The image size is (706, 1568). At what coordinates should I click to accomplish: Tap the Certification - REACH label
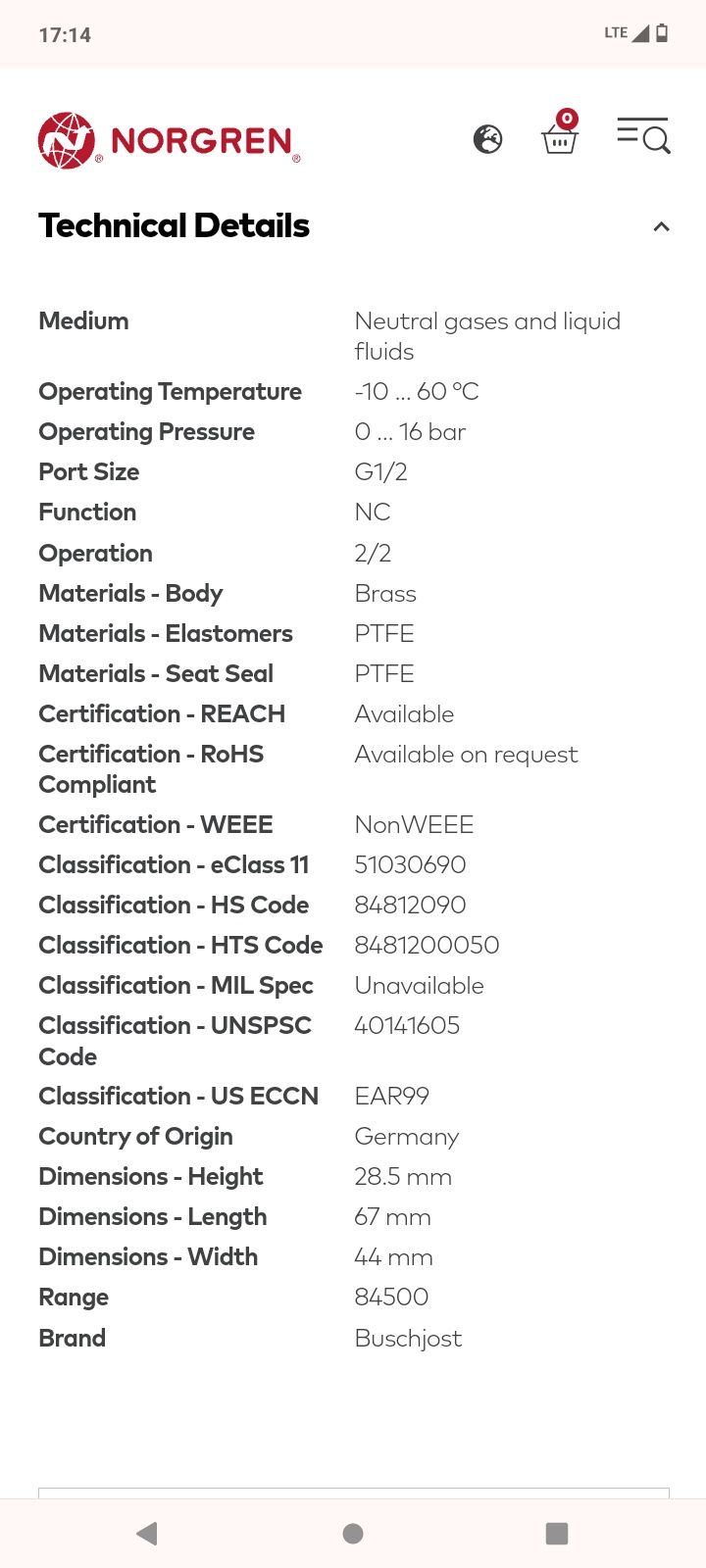pyautogui.click(x=162, y=713)
